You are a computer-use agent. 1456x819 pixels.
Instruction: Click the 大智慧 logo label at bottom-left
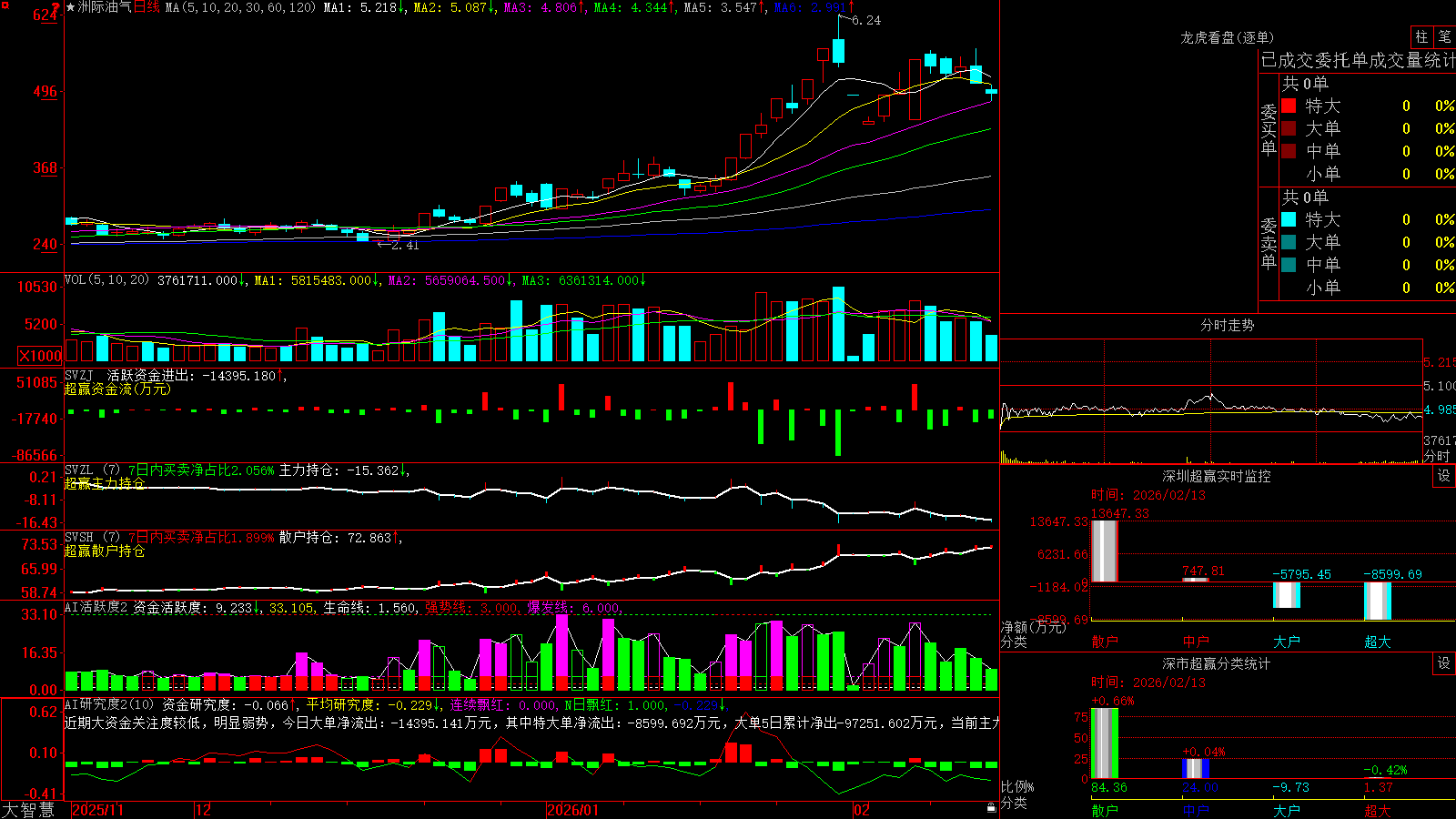click(28, 809)
